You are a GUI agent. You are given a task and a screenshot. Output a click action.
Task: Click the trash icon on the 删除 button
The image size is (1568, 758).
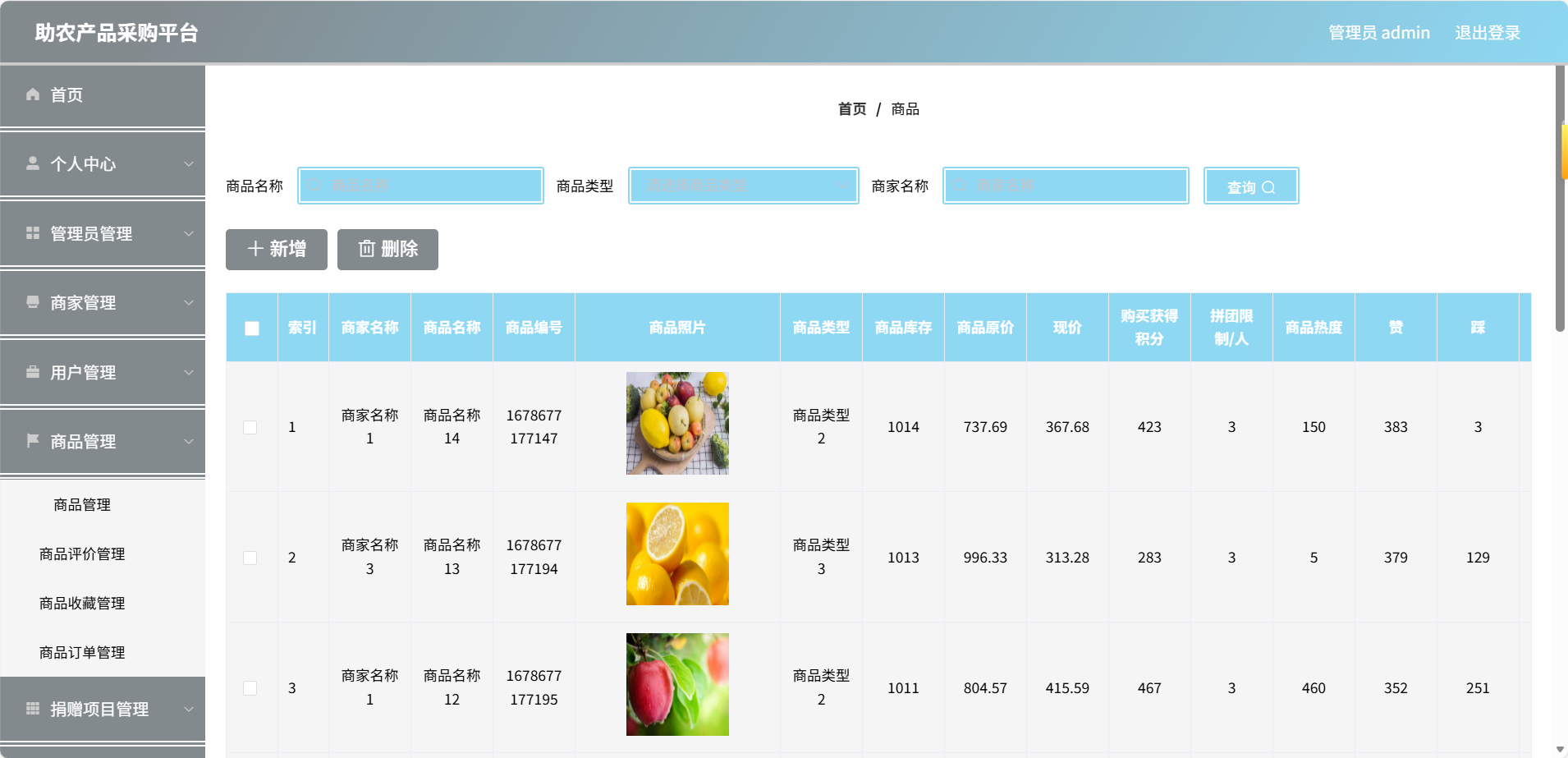367,249
